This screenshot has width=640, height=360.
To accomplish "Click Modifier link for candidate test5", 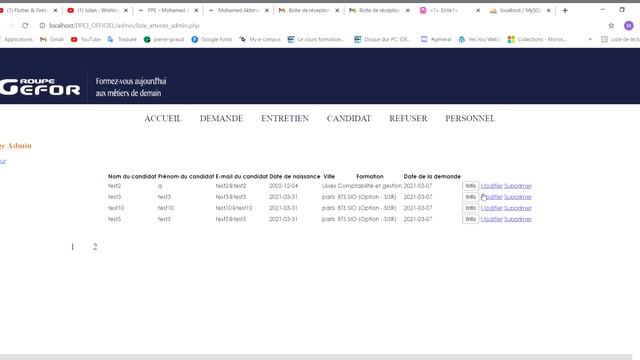I will [x=491, y=219].
